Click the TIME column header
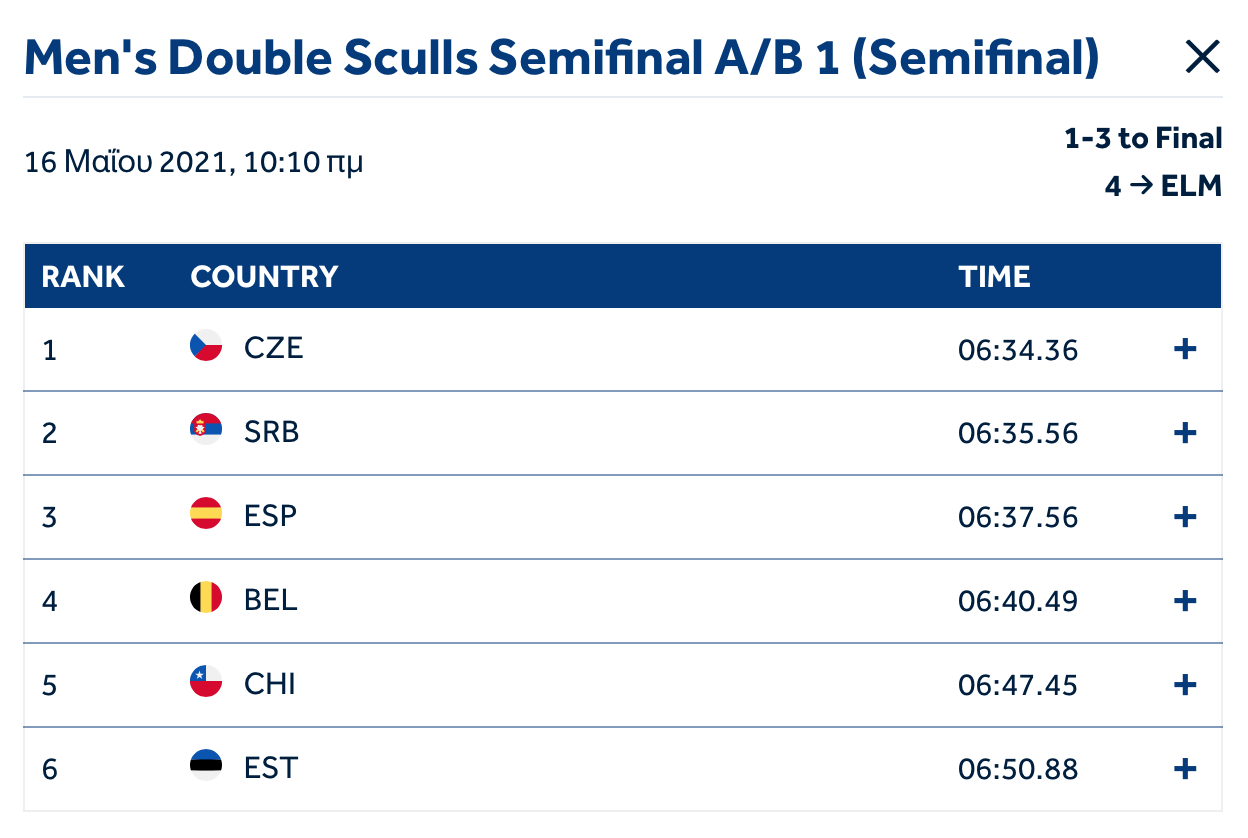The height and width of the screenshot is (838, 1248). (x=994, y=277)
